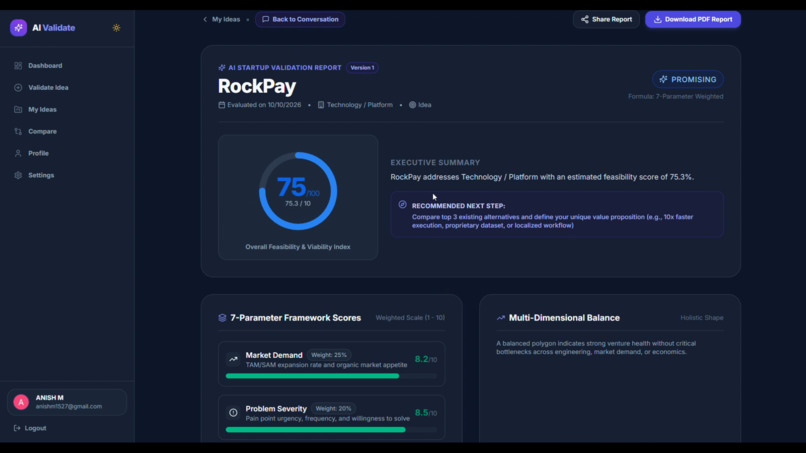Click Formula: 7-Parameter Weighted text
The image size is (806, 453).
pyautogui.click(x=675, y=97)
